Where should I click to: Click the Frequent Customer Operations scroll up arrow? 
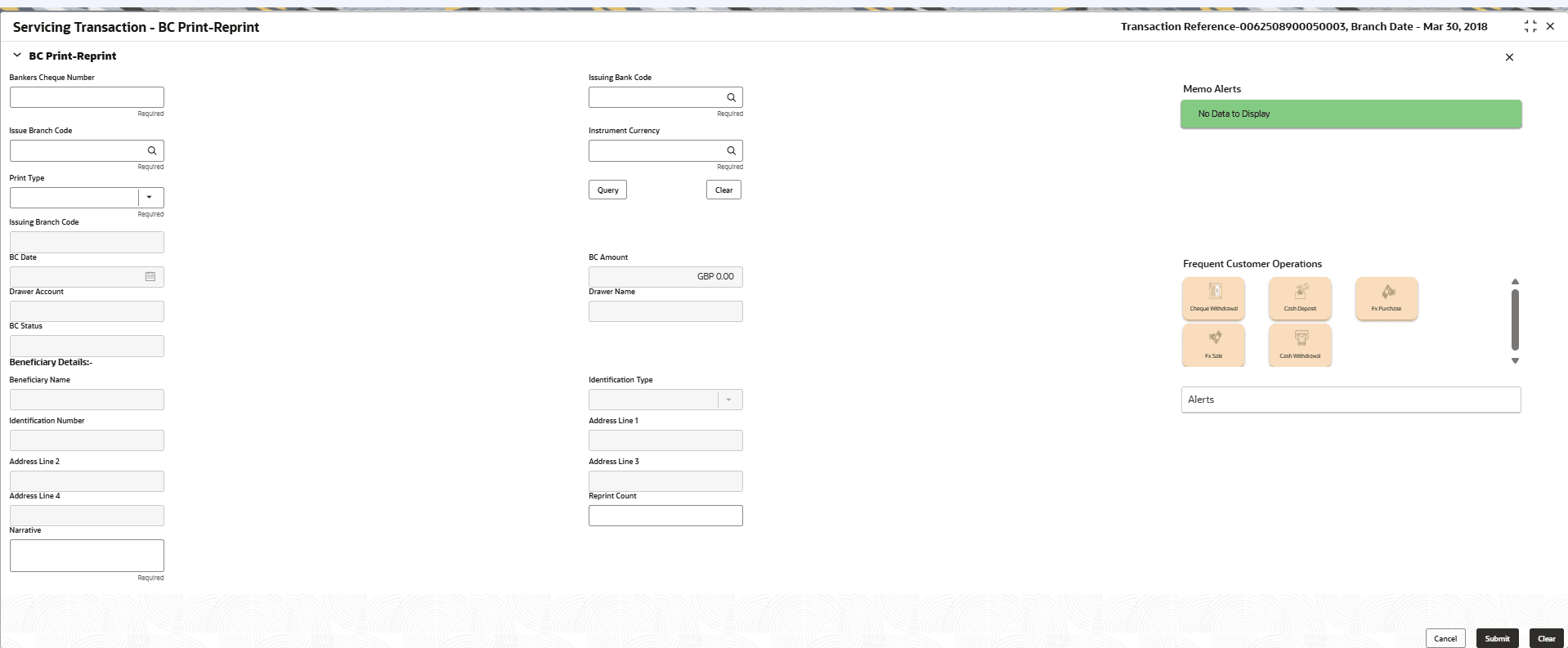pos(1515,281)
